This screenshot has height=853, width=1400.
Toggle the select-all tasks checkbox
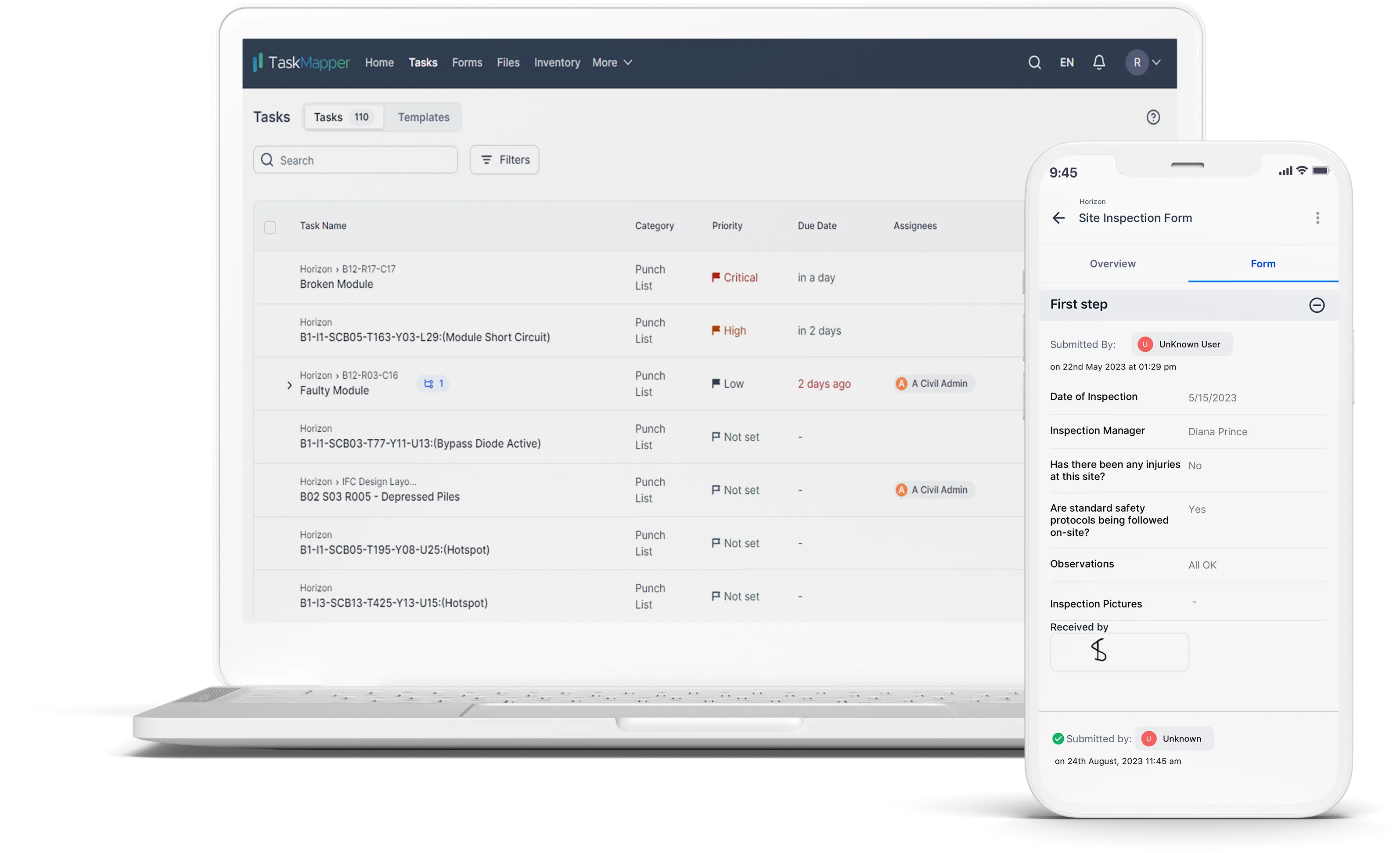pyautogui.click(x=270, y=228)
